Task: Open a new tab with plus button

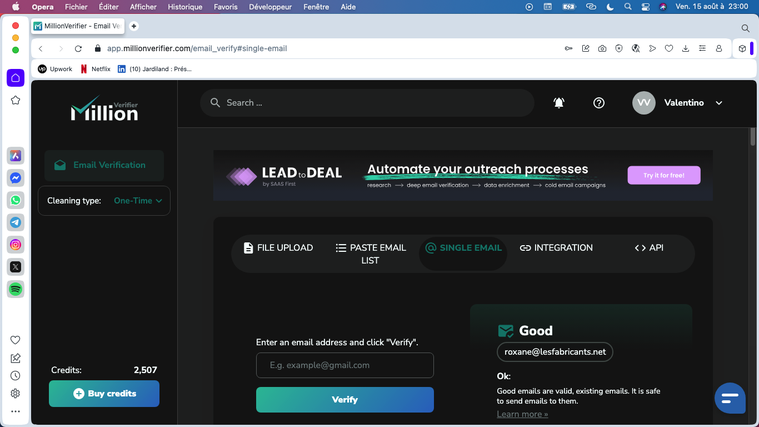Action: [134, 26]
